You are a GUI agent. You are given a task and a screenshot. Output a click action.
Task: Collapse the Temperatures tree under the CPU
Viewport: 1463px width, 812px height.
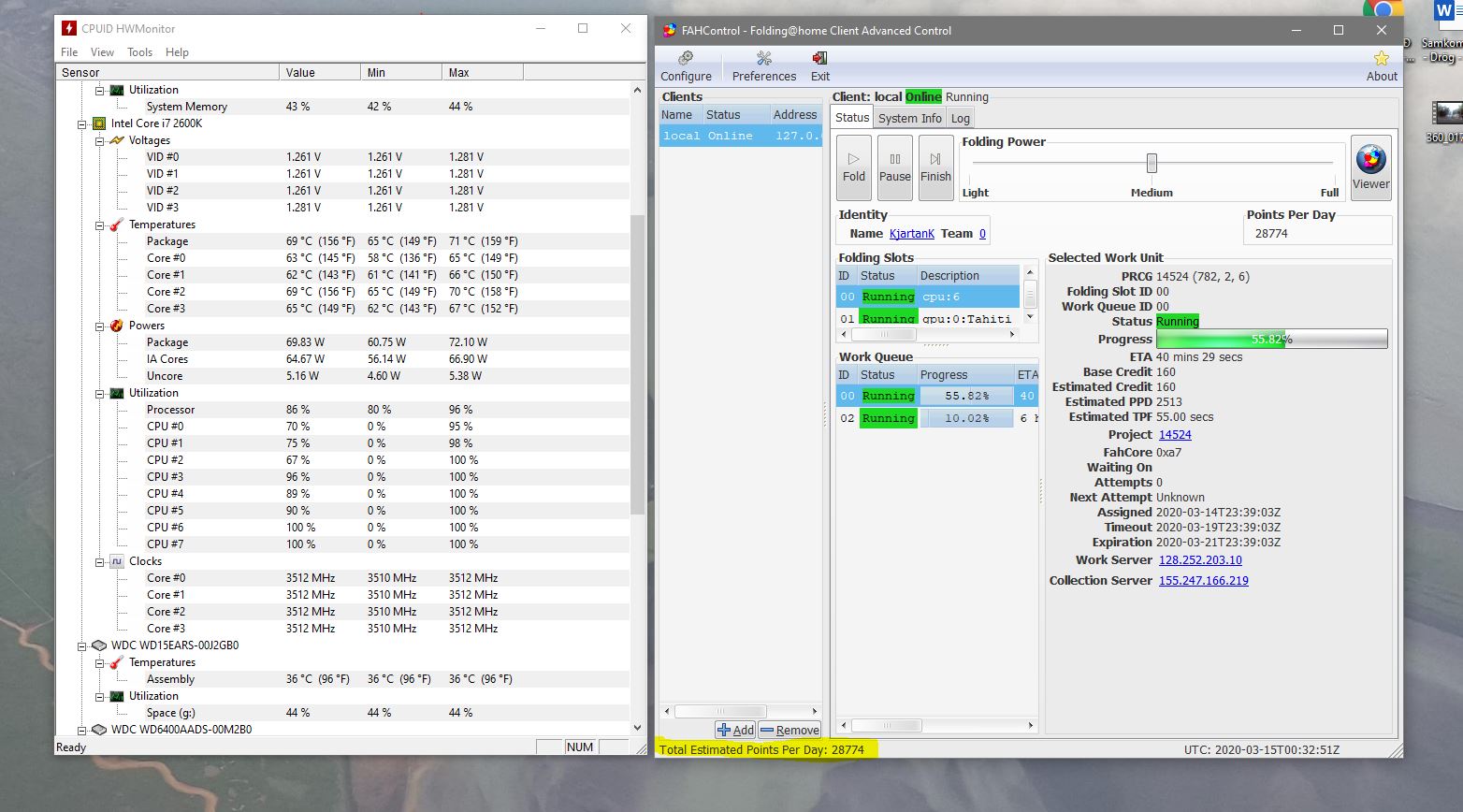(100, 225)
